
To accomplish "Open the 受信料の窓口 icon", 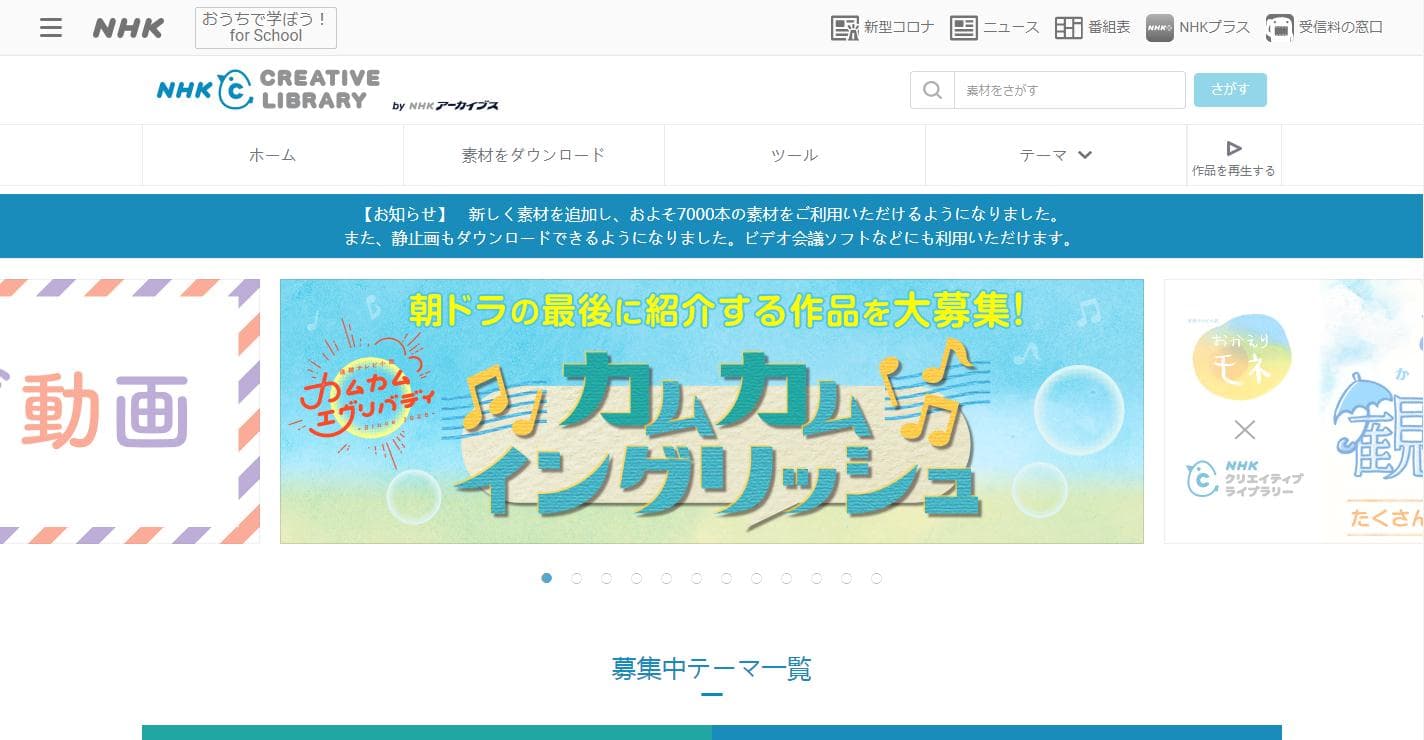I will tap(1279, 28).
